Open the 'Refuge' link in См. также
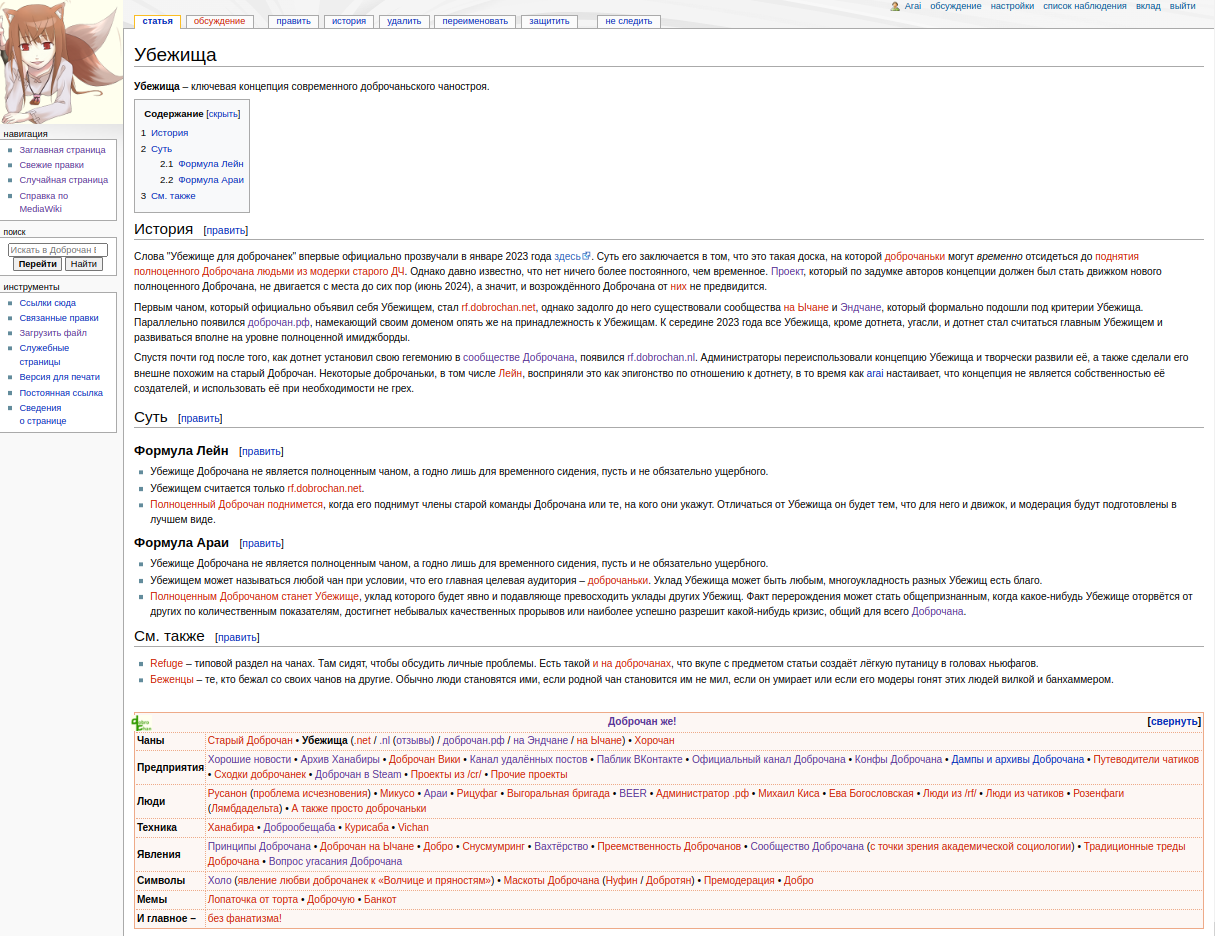The width and height of the screenshot is (1215, 936). (x=167, y=664)
